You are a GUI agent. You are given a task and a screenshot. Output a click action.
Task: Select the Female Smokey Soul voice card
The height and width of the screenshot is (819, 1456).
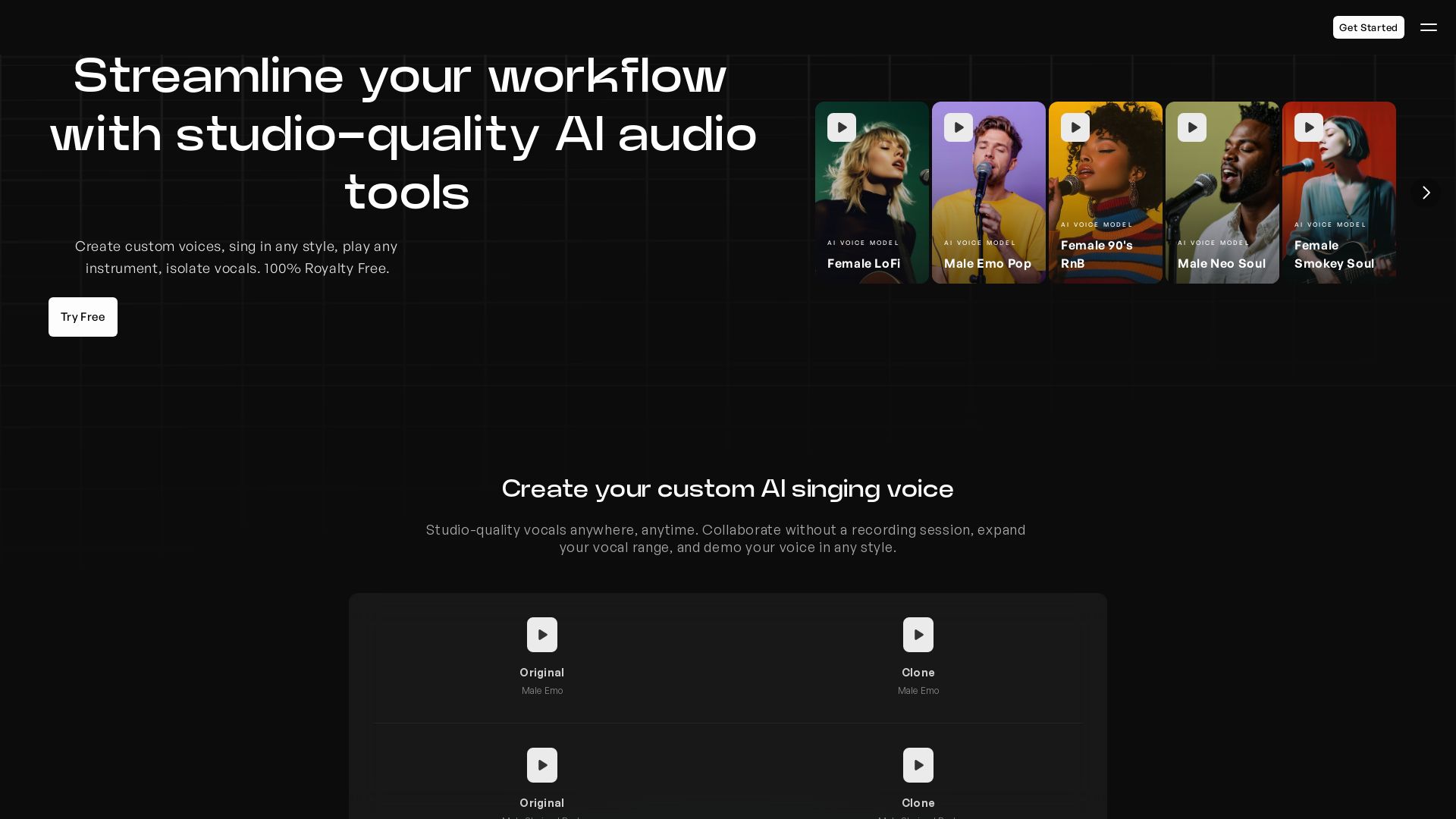tap(1339, 193)
